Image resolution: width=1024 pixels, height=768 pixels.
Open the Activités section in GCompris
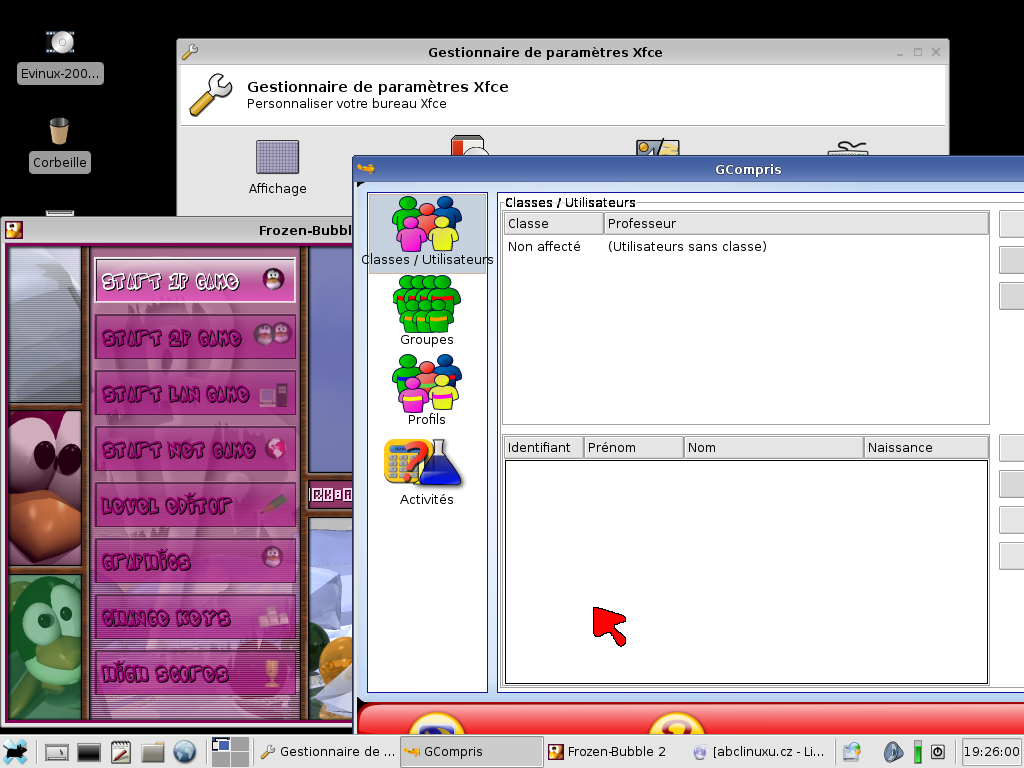(x=426, y=472)
